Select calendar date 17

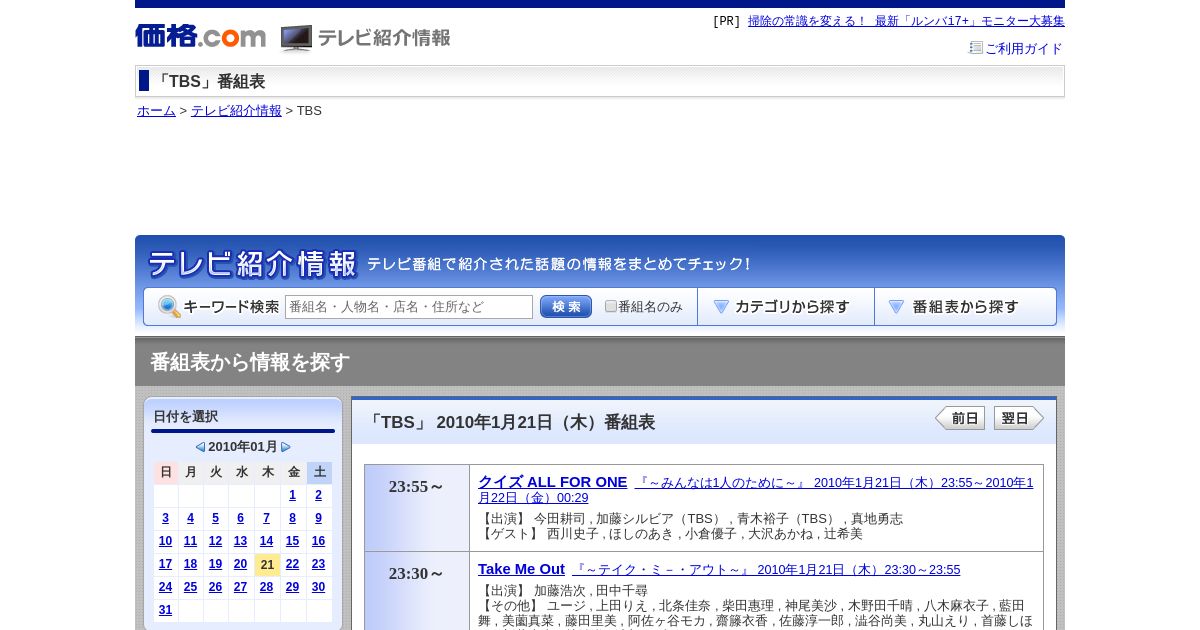(x=165, y=564)
